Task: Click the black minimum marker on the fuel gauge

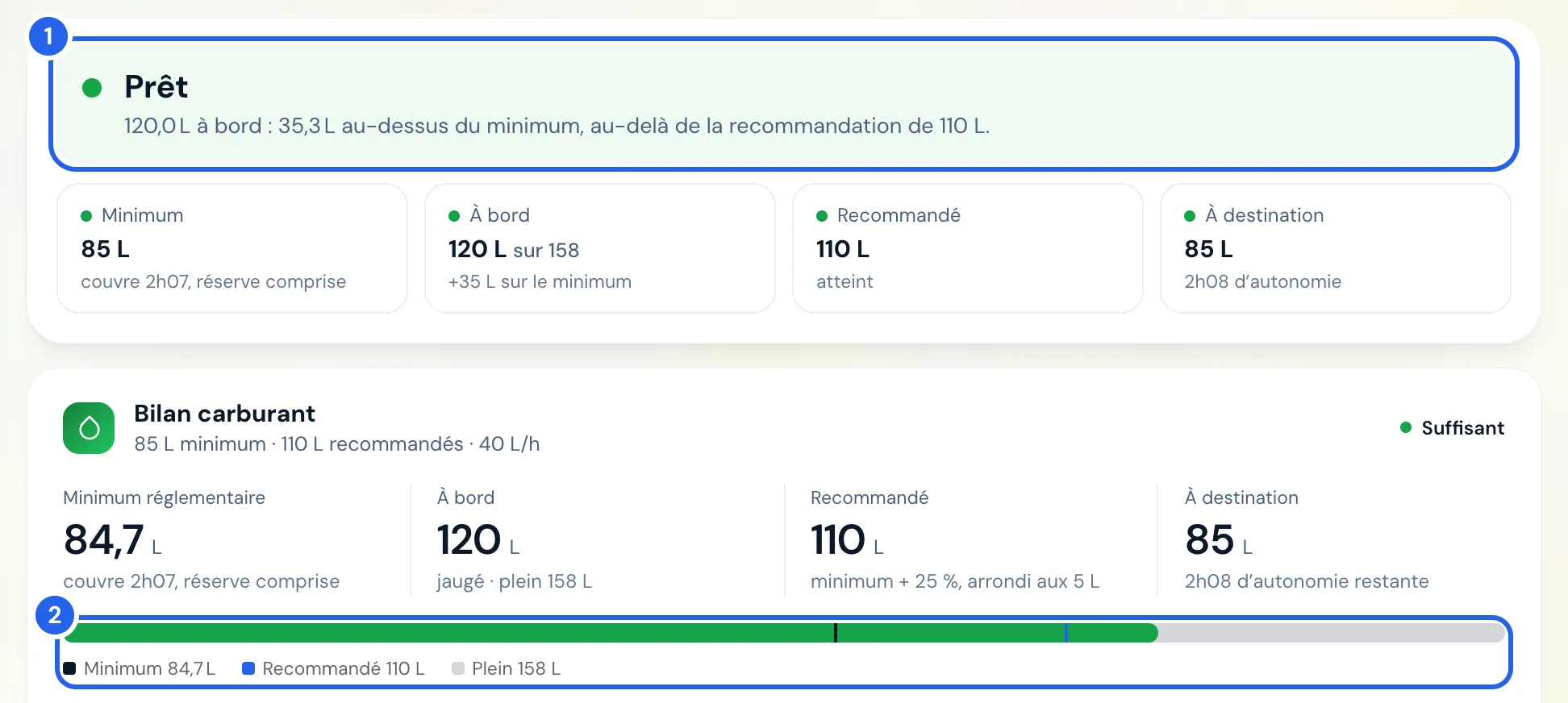Action: click(836, 633)
